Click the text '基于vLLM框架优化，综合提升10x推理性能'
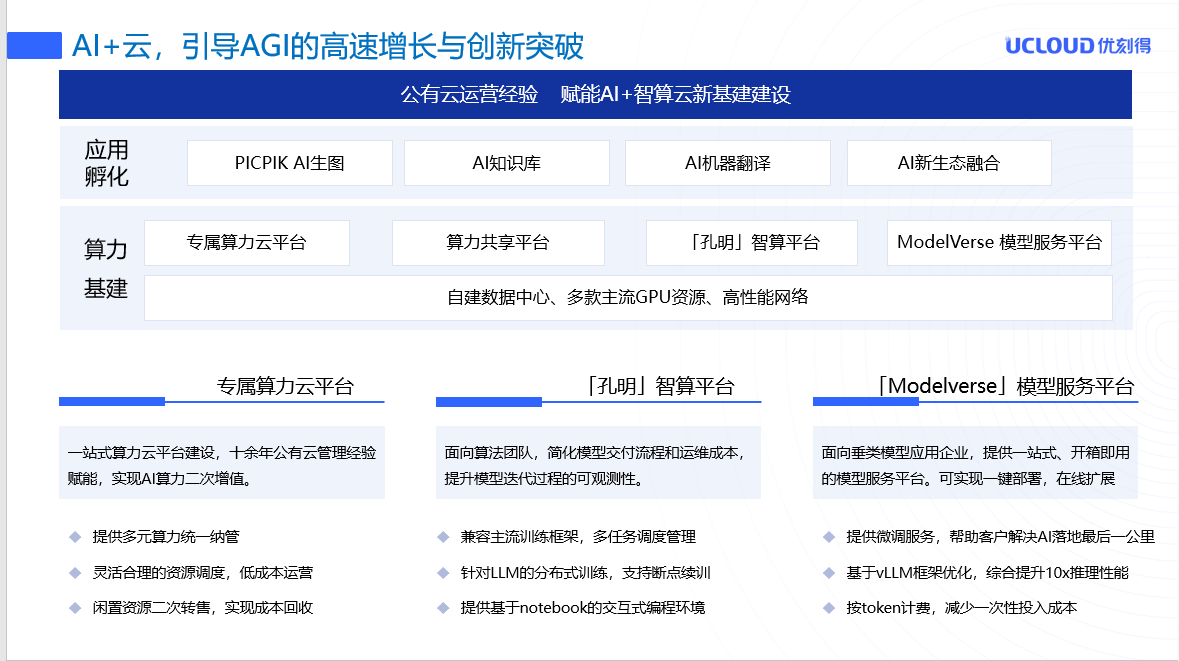This screenshot has height=661, width=1179. pos(987,573)
